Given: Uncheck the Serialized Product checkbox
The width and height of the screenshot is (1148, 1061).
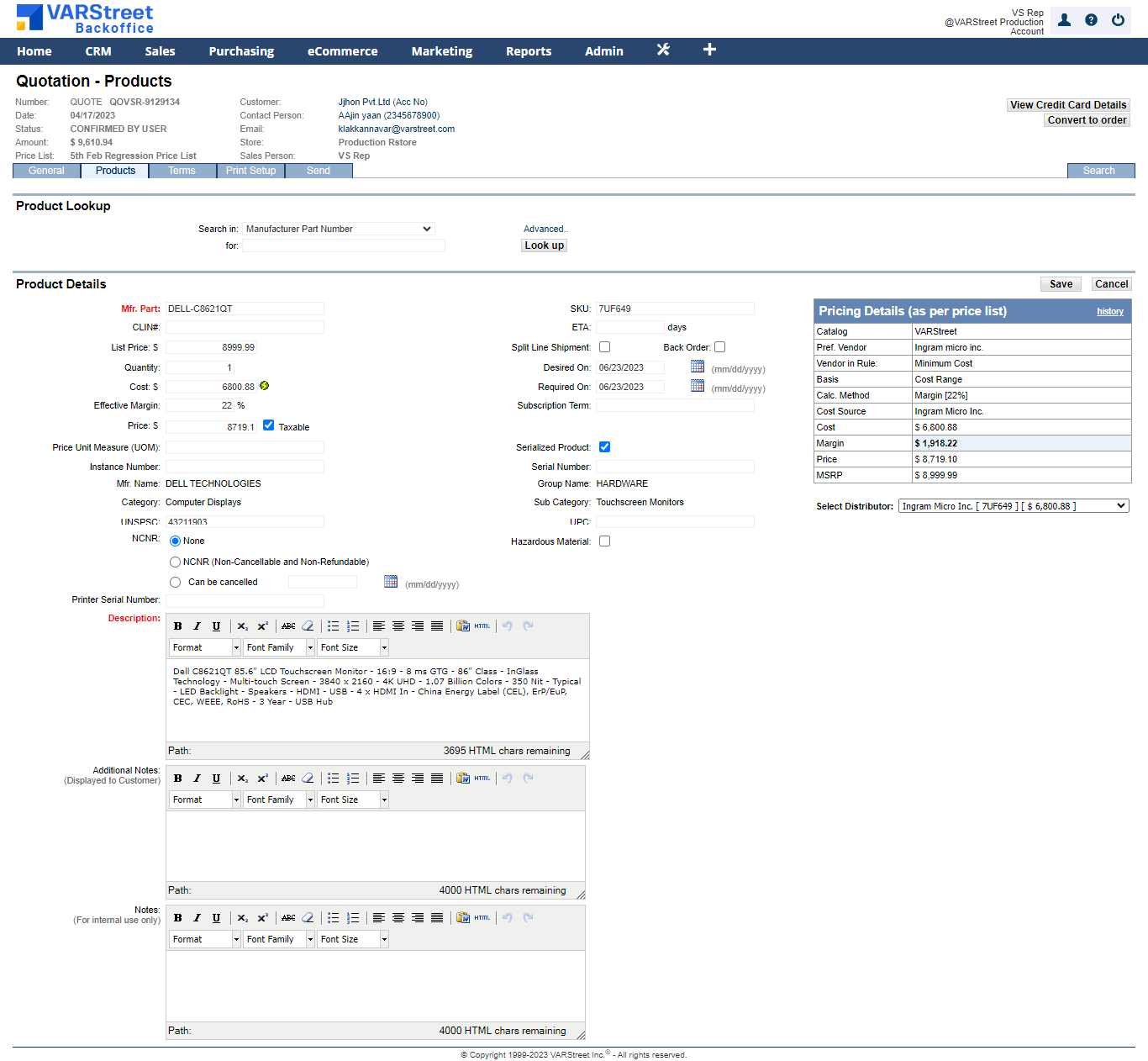Looking at the screenshot, I should pyautogui.click(x=604, y=447).
